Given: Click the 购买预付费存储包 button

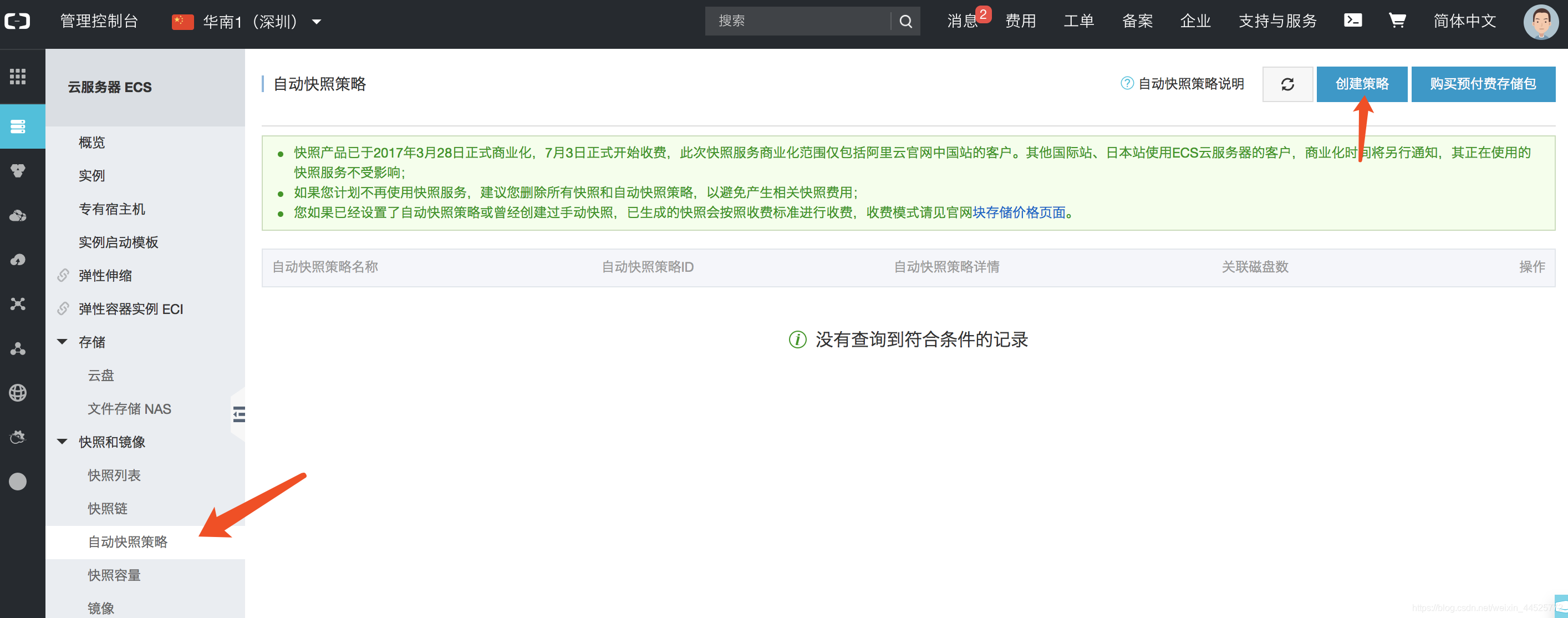Looking at the screenshot, I should coord(1483,84).
